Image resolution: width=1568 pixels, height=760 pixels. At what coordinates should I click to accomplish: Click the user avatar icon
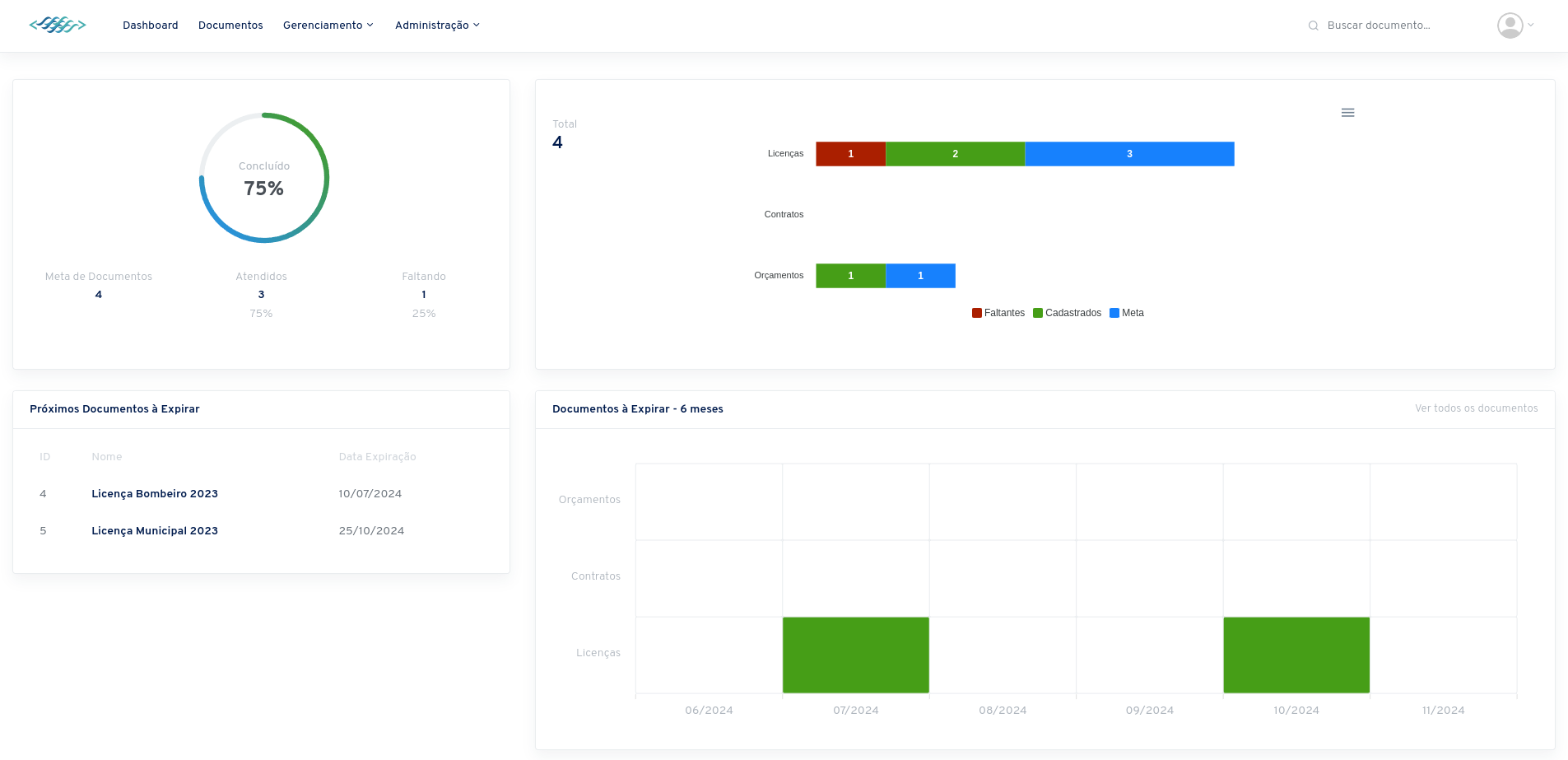click(x=1510, y=26)
